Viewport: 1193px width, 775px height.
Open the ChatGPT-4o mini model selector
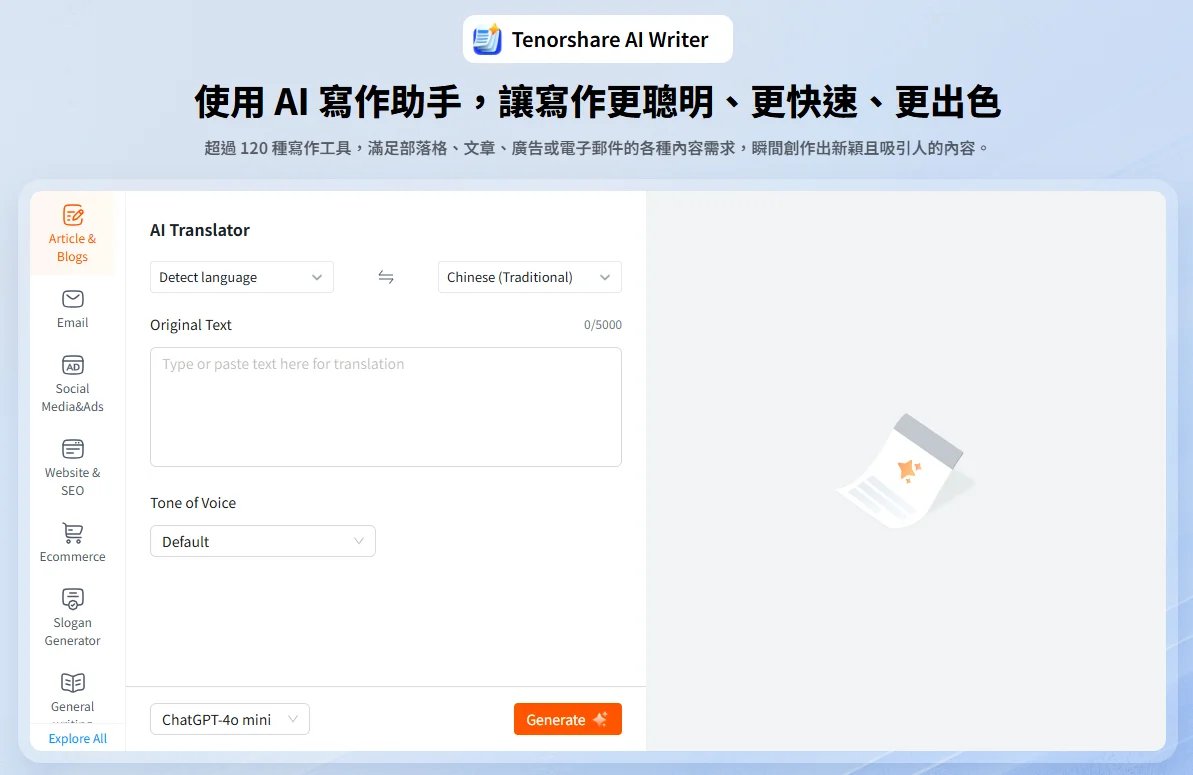click(229, 719)
